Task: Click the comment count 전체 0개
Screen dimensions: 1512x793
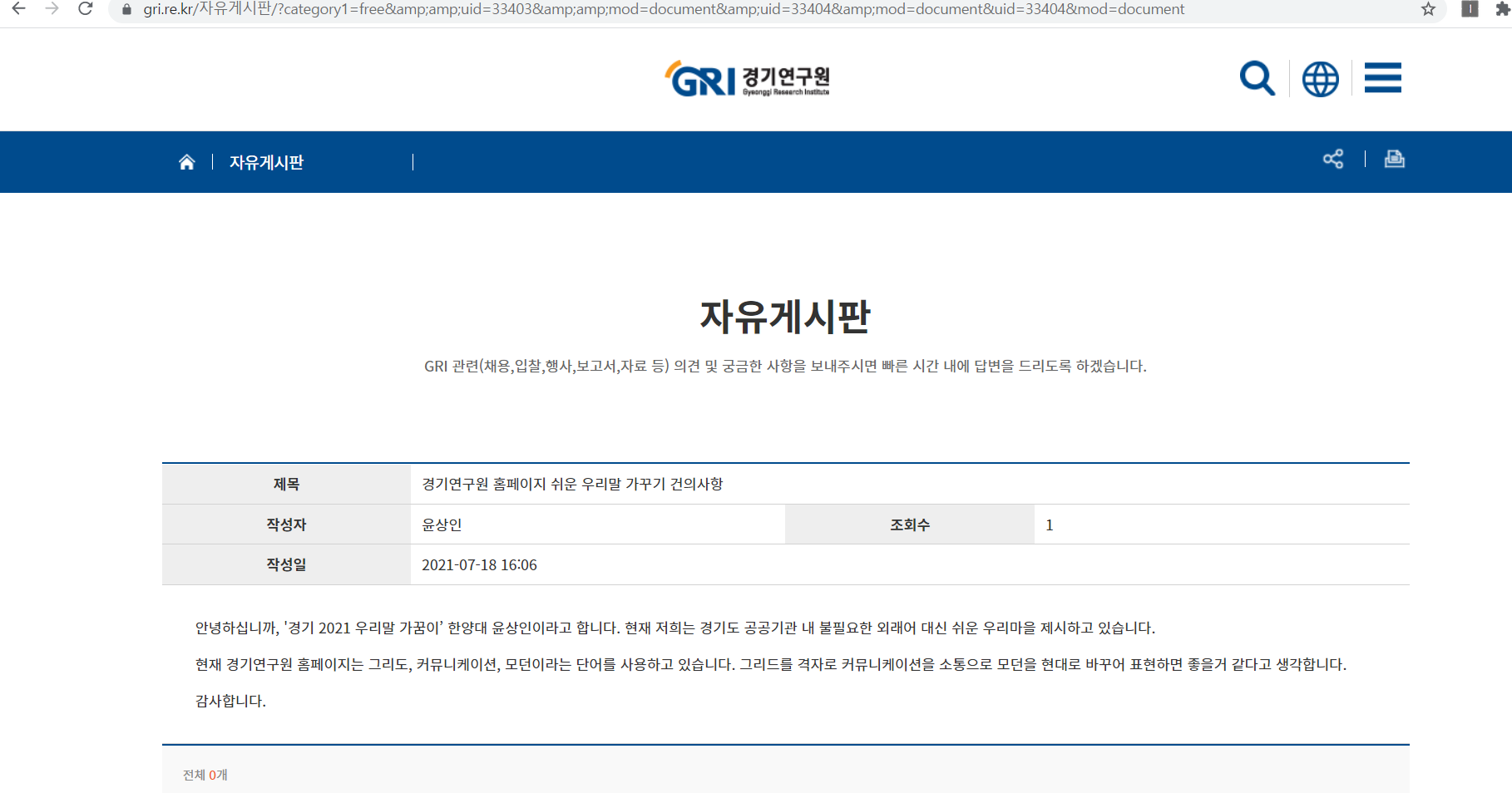Action: [x=205, y=775]
